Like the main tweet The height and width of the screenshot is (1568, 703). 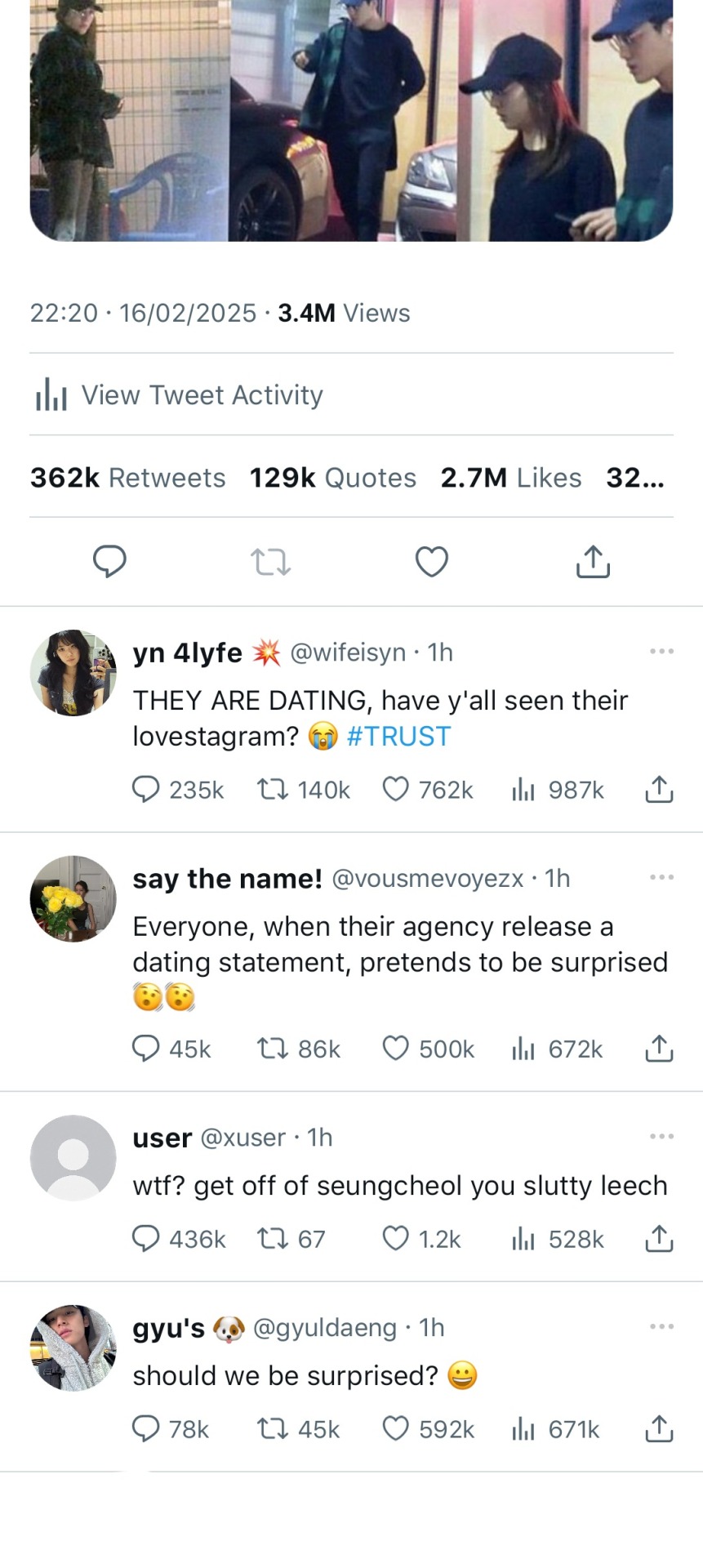(x=432, y=562)
